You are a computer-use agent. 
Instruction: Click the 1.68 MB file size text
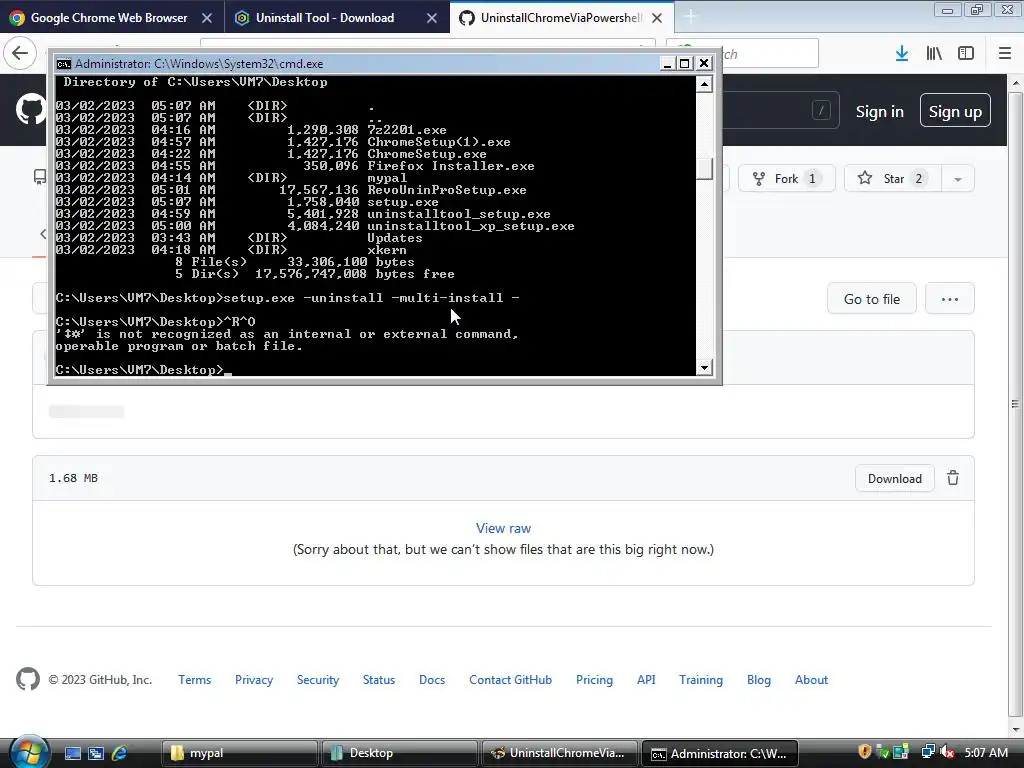[73, 478]
